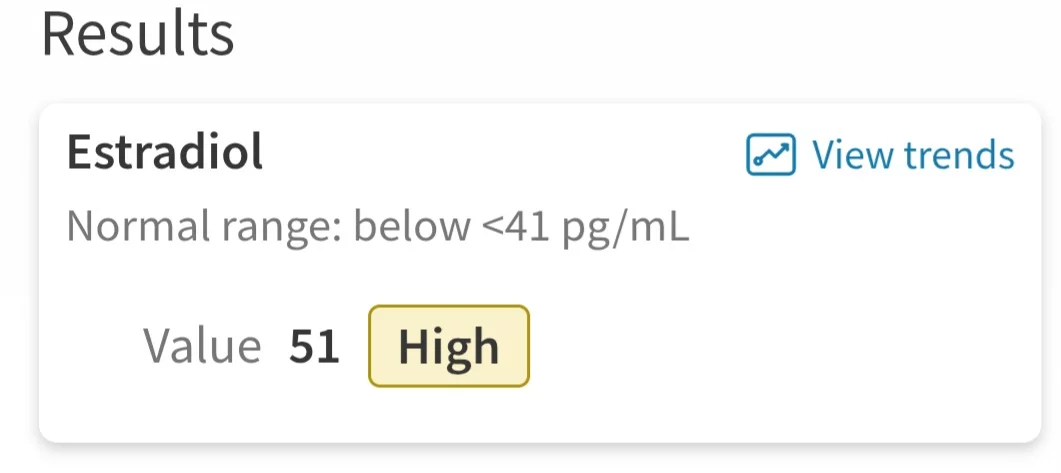
Task: Tap the yellow High status badge
Action: [448, 346]
